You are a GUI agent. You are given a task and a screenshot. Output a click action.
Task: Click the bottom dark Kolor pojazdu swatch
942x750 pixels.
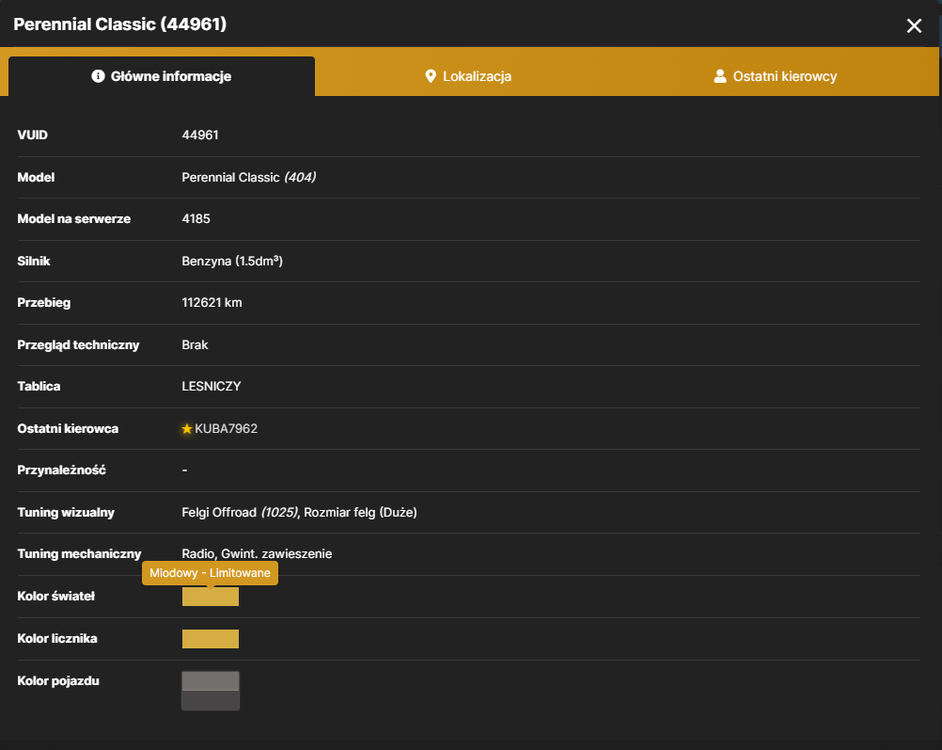[210, 701]
